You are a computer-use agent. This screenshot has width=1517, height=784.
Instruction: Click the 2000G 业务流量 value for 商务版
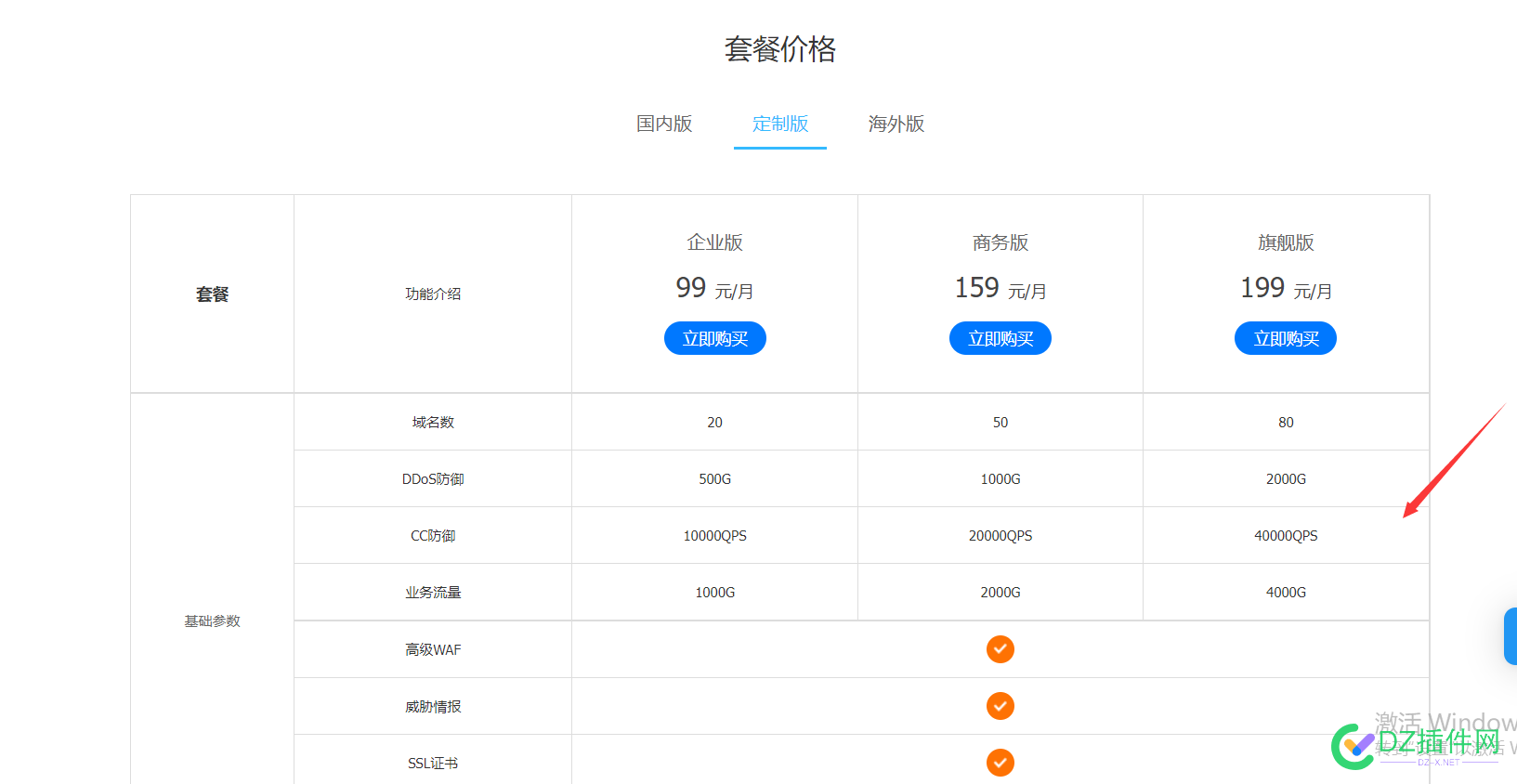(x=1000, y=592)
